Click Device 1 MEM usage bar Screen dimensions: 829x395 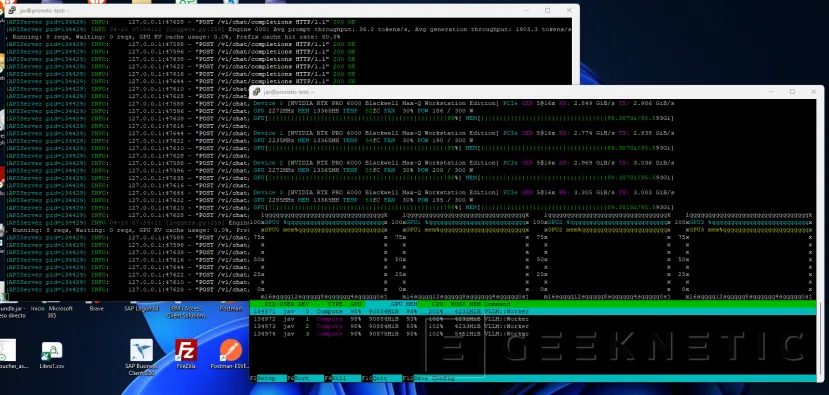point(569,148)
